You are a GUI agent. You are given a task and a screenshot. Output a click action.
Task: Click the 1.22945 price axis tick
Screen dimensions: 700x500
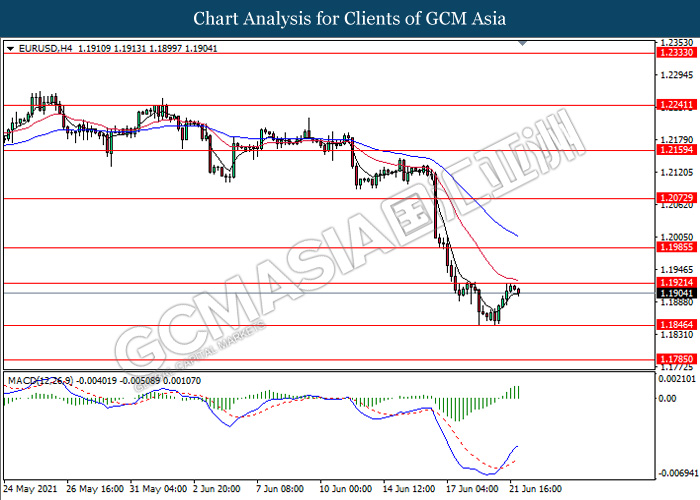[677, 75]
